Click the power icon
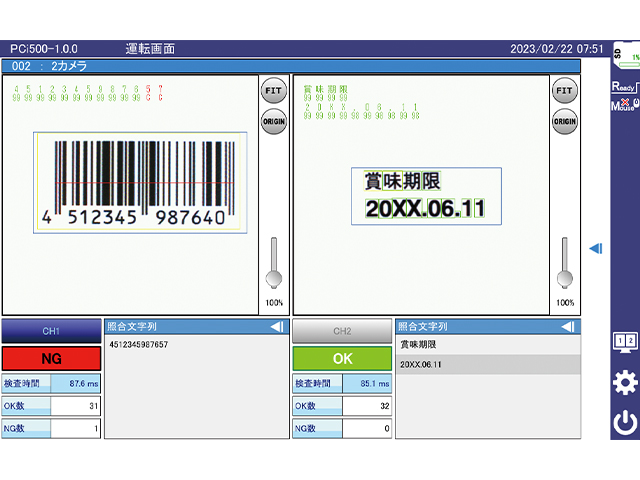The image size is (640, 480). (625, 423)
